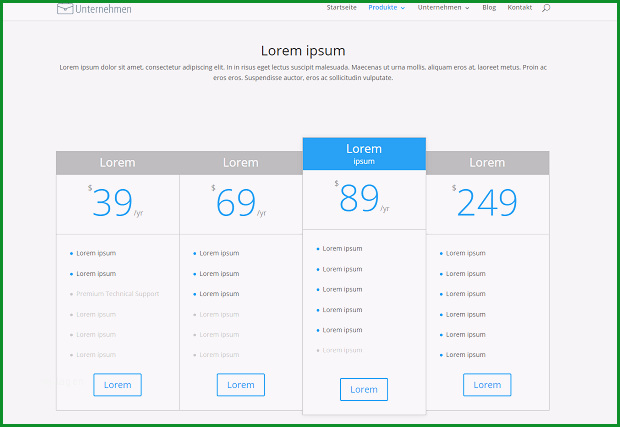Expand the Unternehmen dropdown chevron
Image resolution: width=620 pixels, height=427 pixels.
point(467,8)
